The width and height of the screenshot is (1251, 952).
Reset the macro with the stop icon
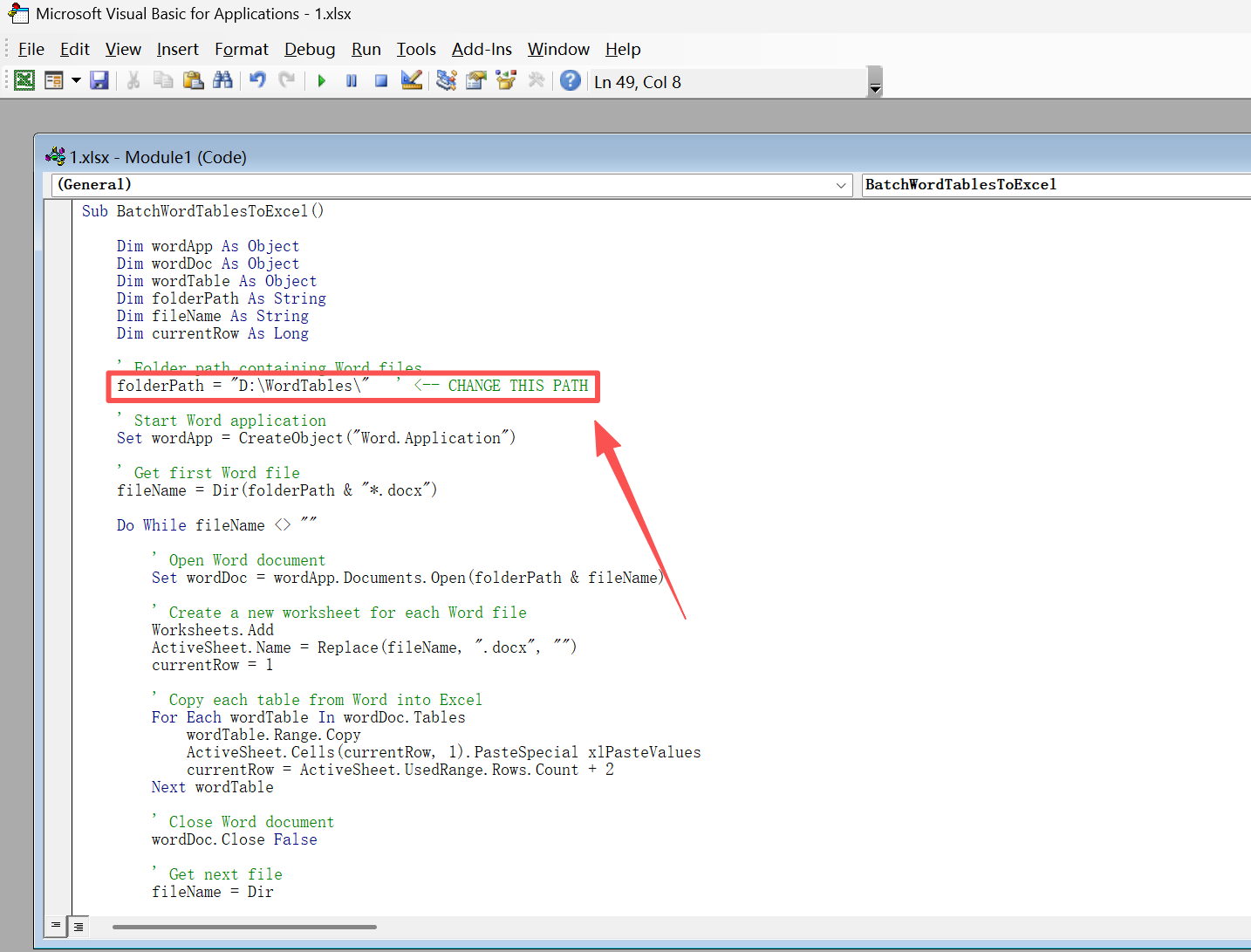381,80
